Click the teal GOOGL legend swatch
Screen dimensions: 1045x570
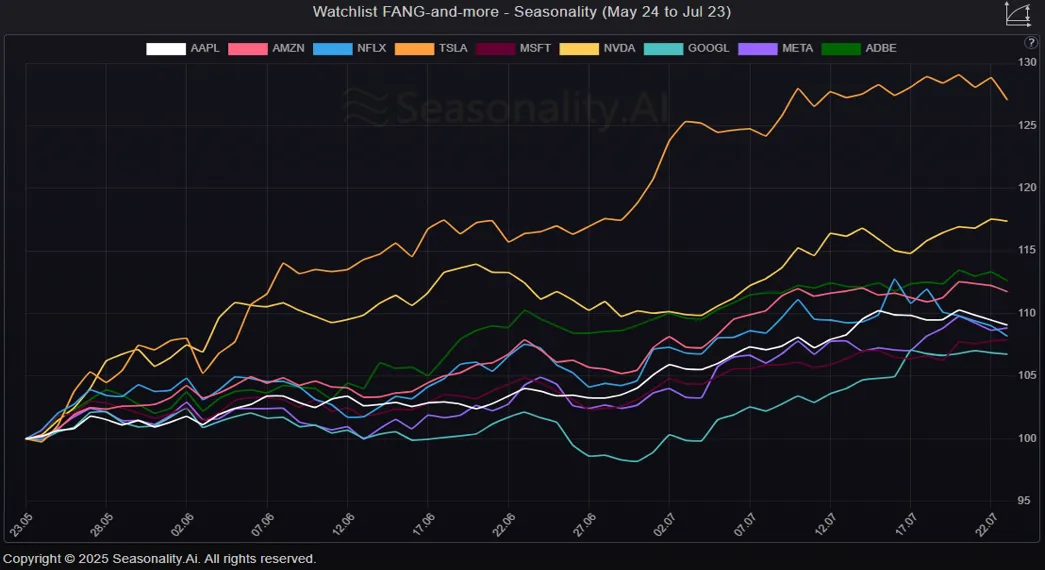(x=664, y=49)
